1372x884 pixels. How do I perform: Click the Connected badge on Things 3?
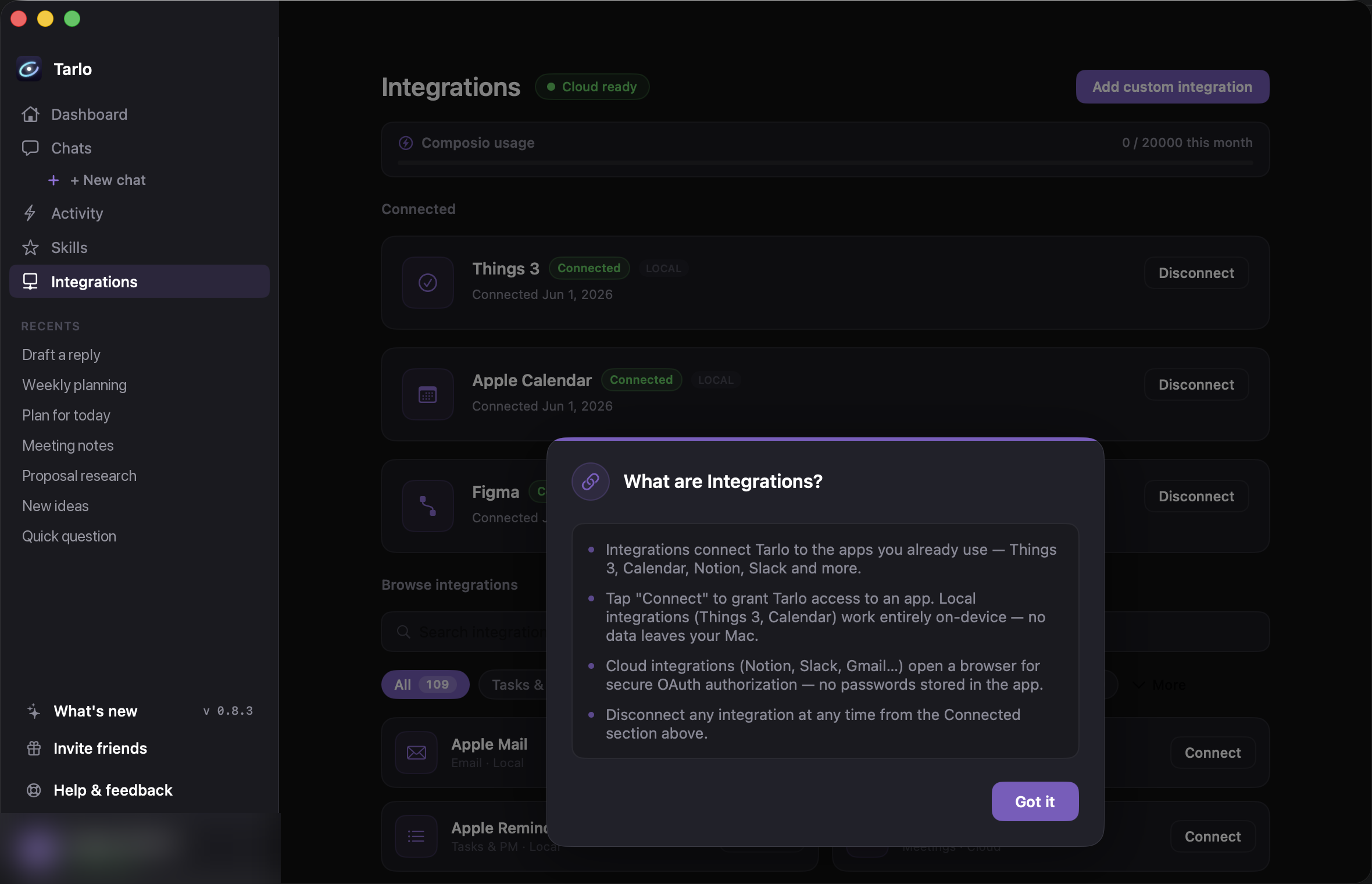[x=589, y=268]
